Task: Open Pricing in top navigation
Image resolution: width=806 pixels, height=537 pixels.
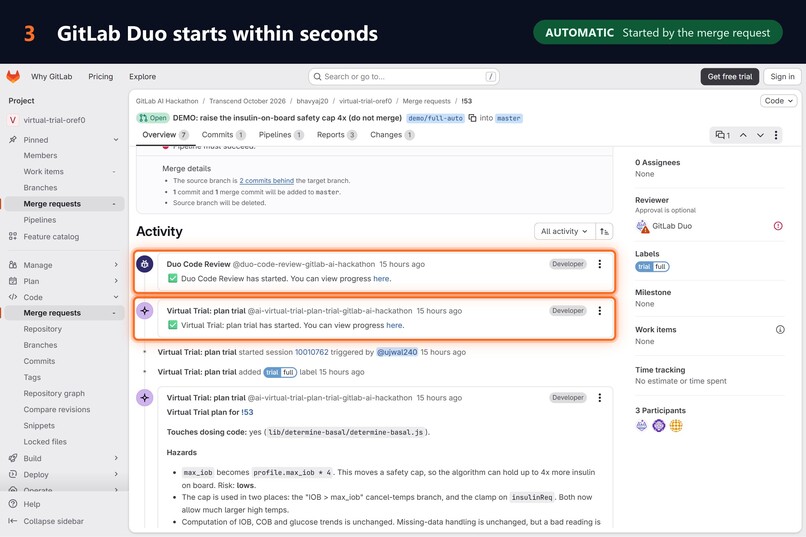Action: click(101, 77)
